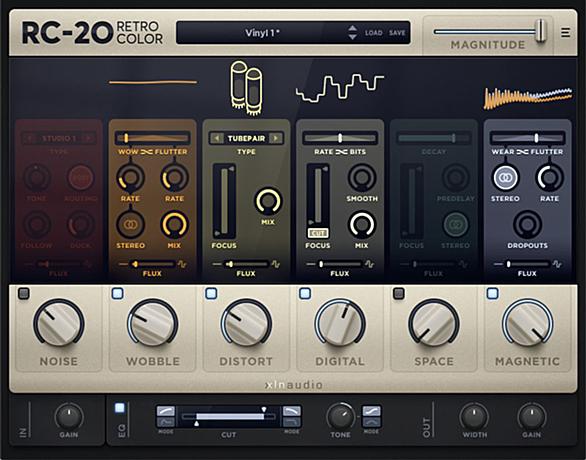Viewport: 586px width, 460px height.
Task: Toggle the EQ section enable box
Action: pos(120,408)
